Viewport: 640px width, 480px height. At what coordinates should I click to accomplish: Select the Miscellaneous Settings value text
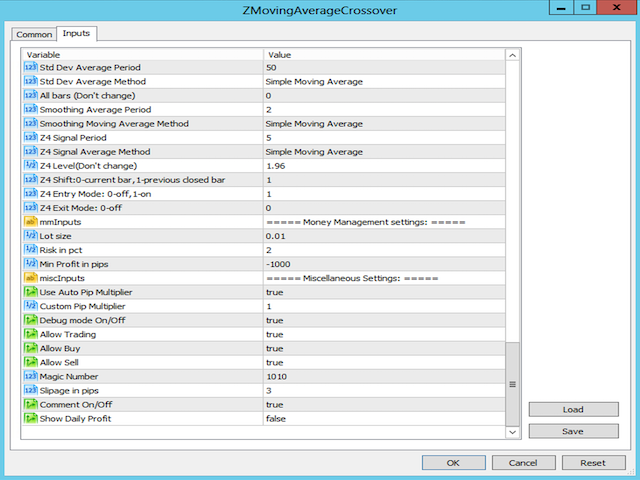(352, 278)
